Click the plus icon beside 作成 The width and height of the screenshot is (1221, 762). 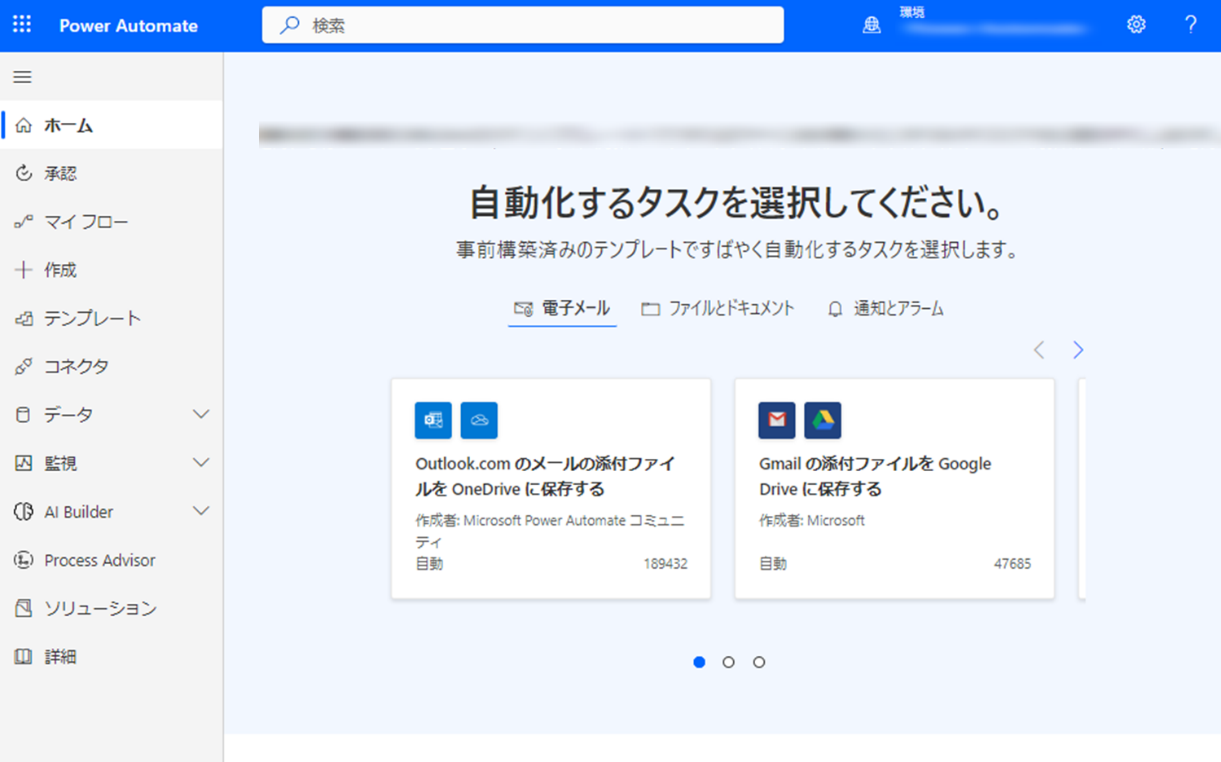click(x=24, y=270)
